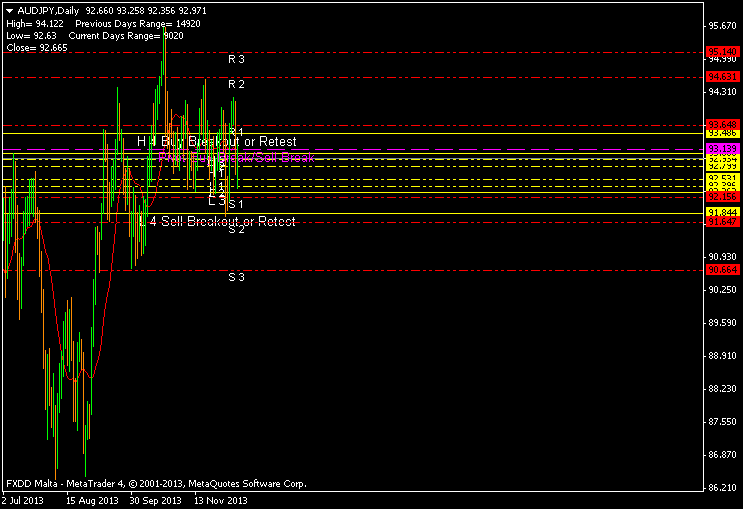Click the chart menu triangle beside AUDJPY

coord(9,9)
